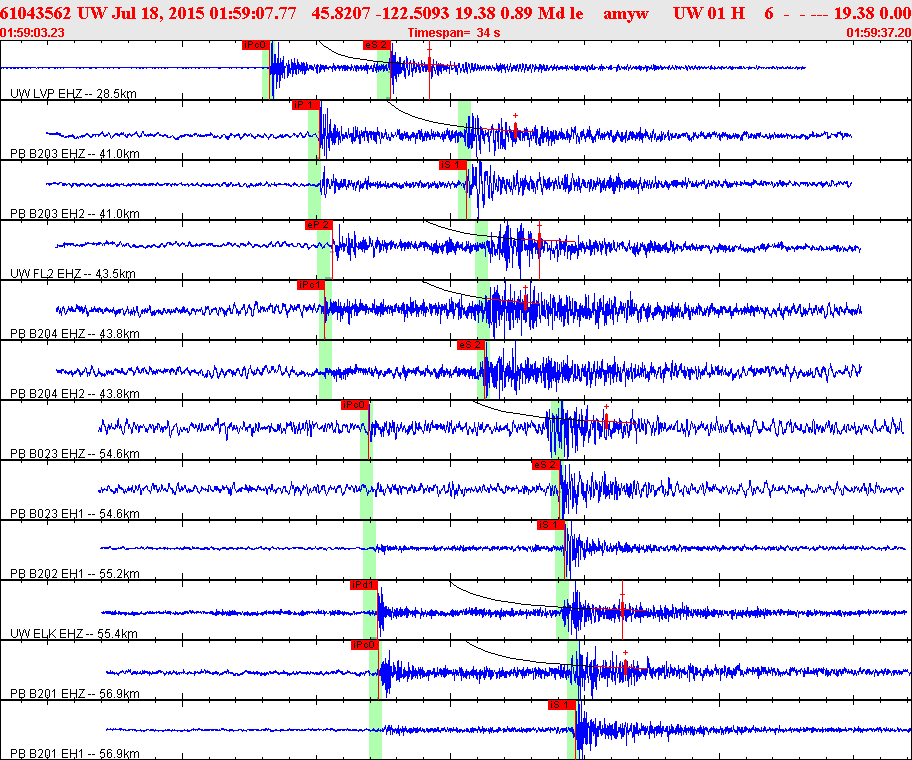Viewport: 912px width, 760px height.
Task: Click the channel label PB B201 EHZ -- 56.9km
Action: (x=74, y=693)
